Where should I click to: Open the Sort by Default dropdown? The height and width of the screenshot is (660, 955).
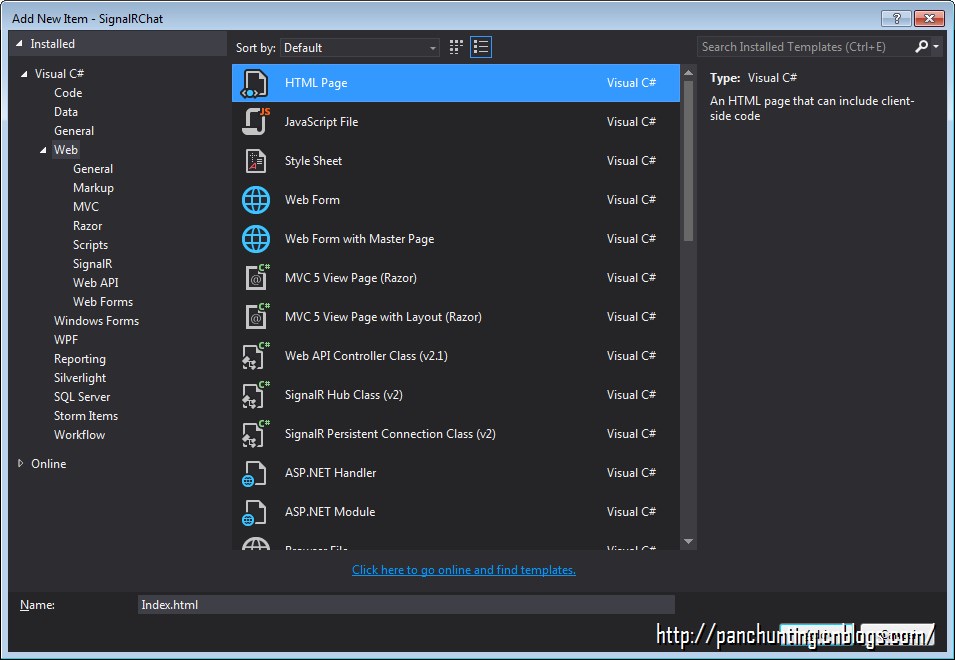[x=359, y=47]
